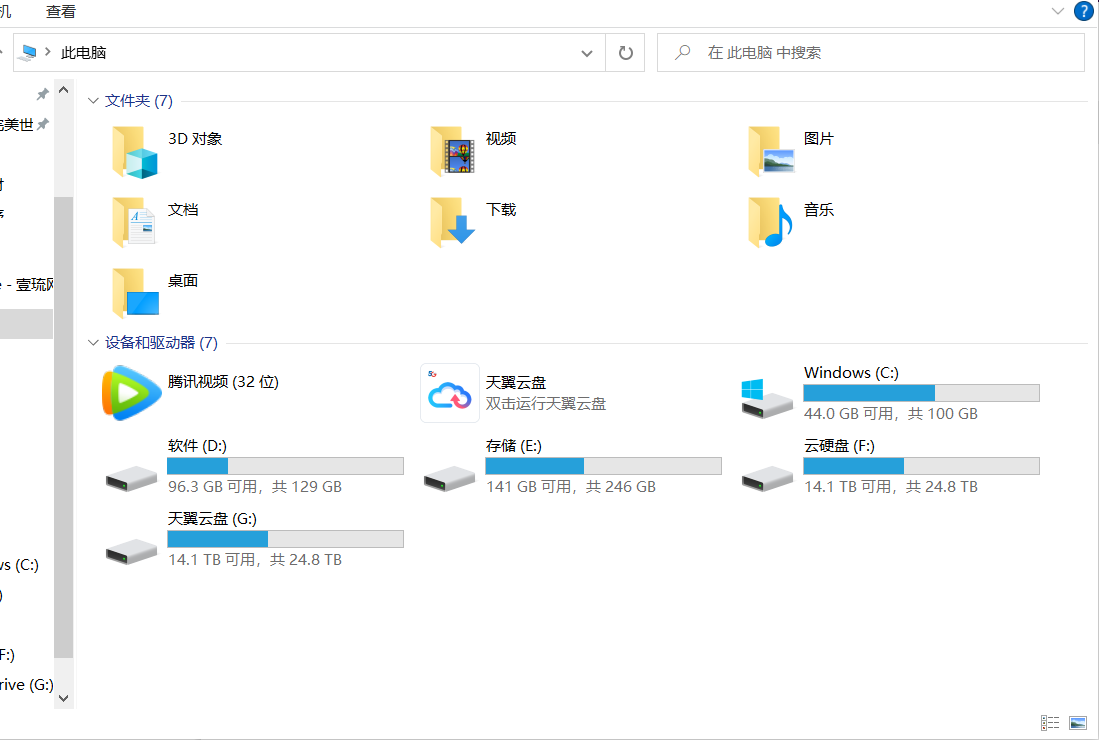This screenshot has height=740, width=1099.
Task: Click the 在 此电脑 中搜索 search field
Action: (x=871, y=53)
